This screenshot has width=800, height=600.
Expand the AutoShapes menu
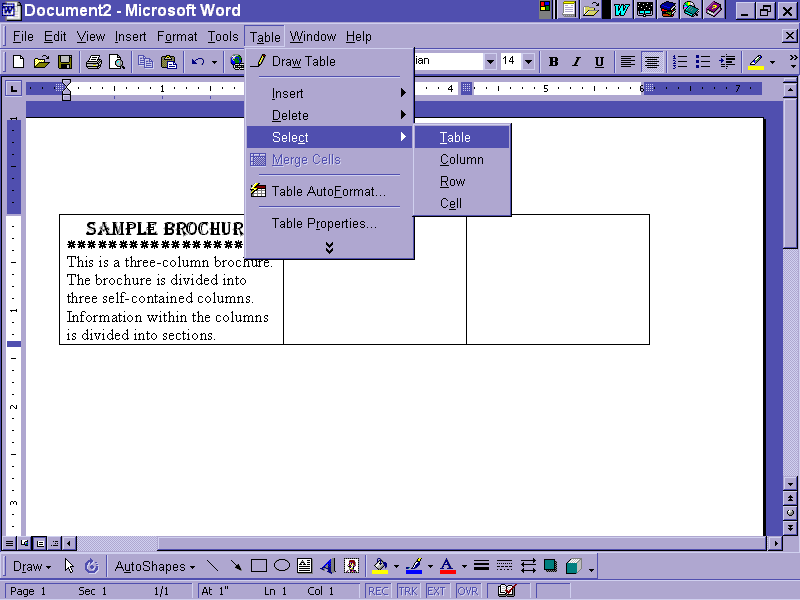click(x=155, y=566)
